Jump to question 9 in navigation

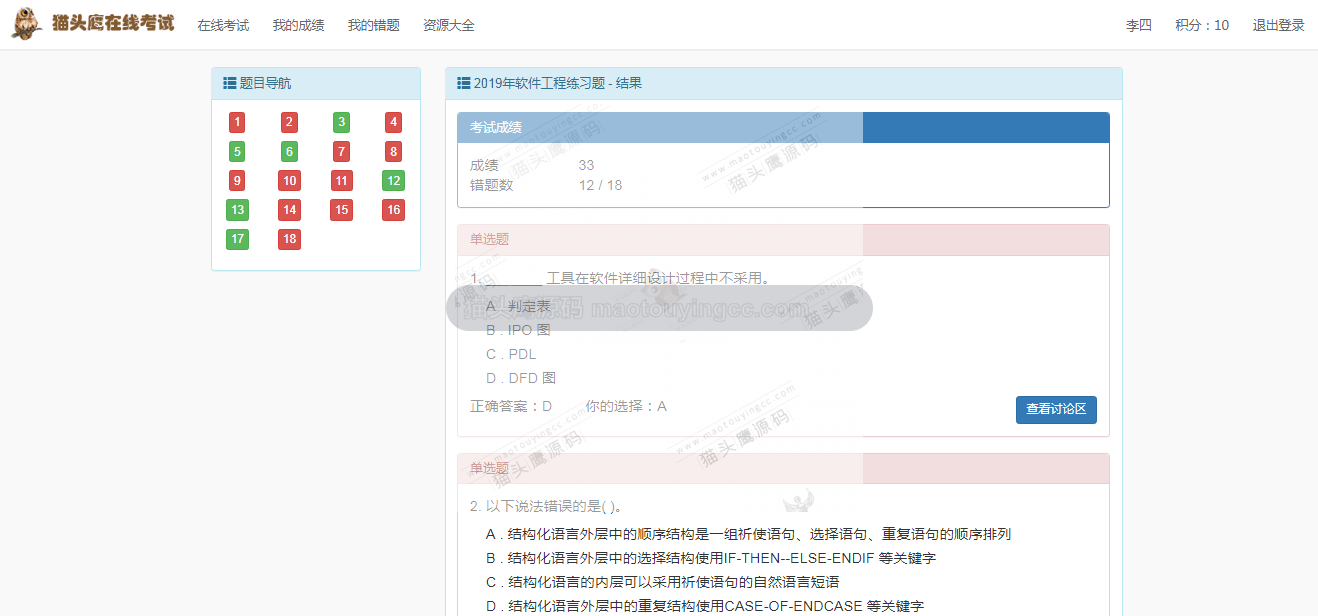point(237,181)
